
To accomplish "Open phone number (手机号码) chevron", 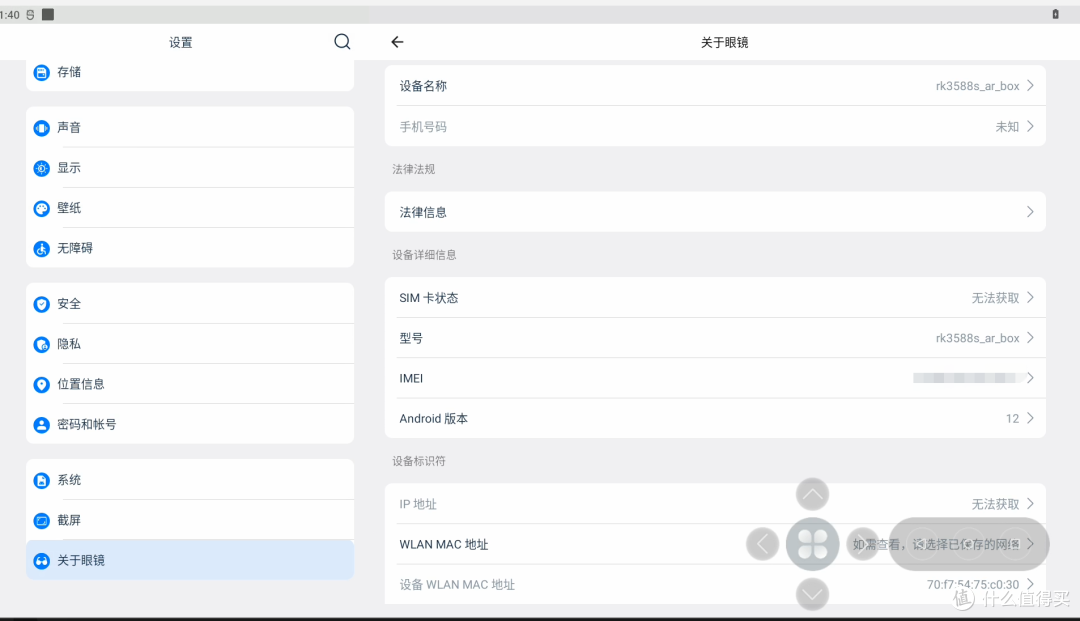I will coord(1030,126).
